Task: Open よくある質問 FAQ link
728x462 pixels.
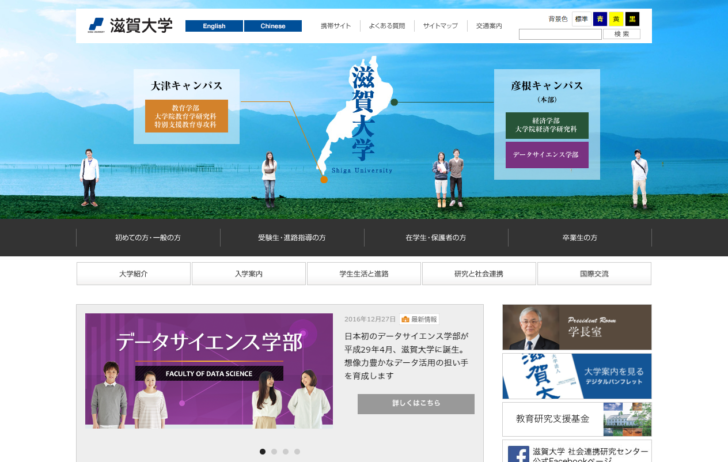Action: tap(387, 26)
